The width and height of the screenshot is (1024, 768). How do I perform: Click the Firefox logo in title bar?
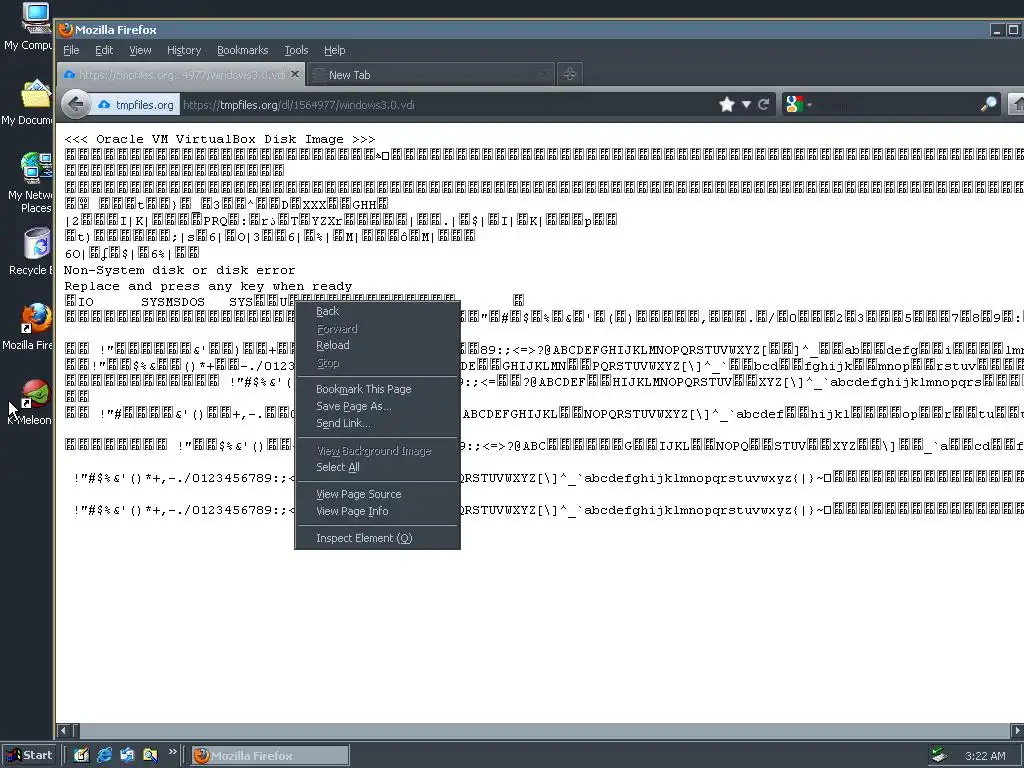click(65, 30)
